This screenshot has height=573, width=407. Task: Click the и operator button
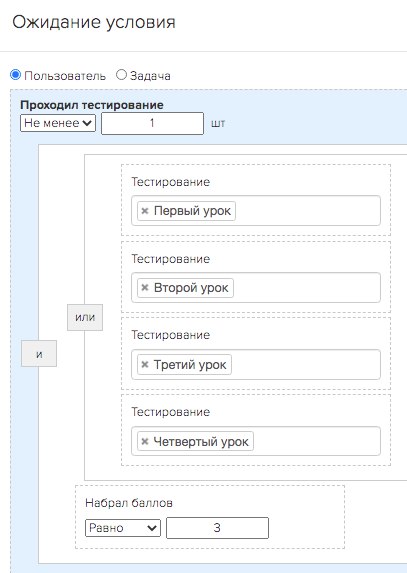(x=39, y=353)
